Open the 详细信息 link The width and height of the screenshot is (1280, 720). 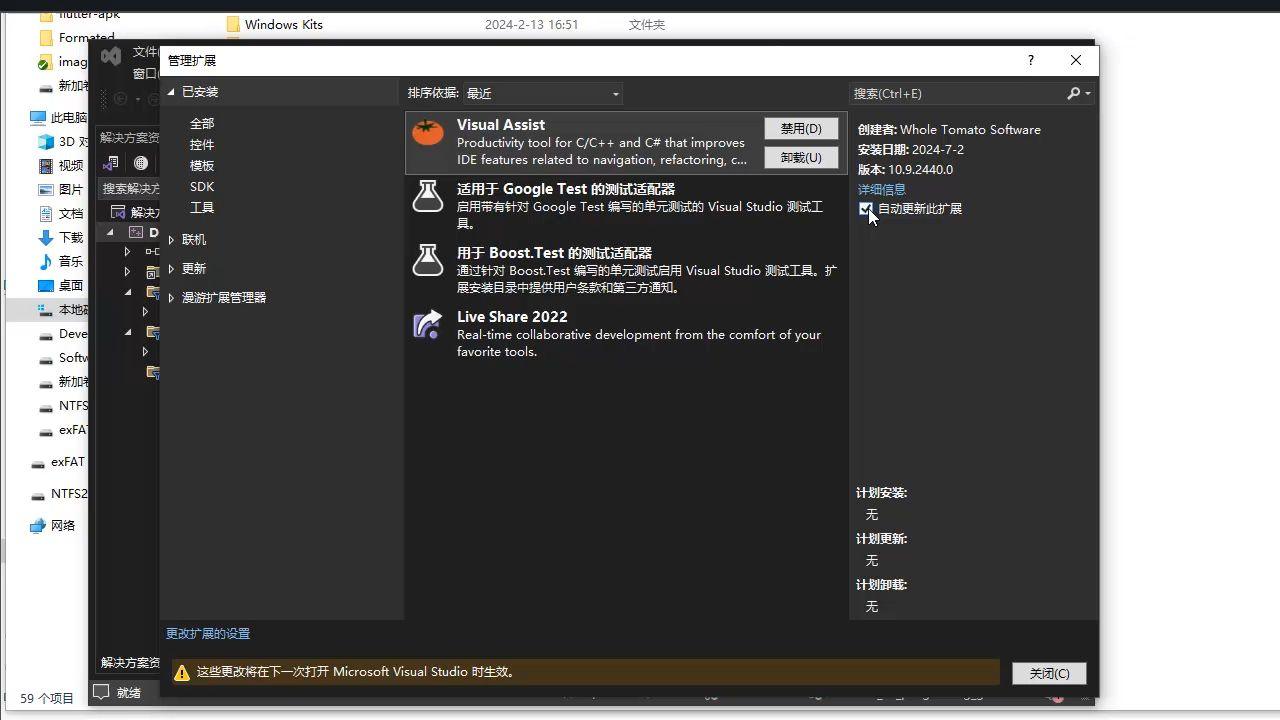(x=882, y=189)
